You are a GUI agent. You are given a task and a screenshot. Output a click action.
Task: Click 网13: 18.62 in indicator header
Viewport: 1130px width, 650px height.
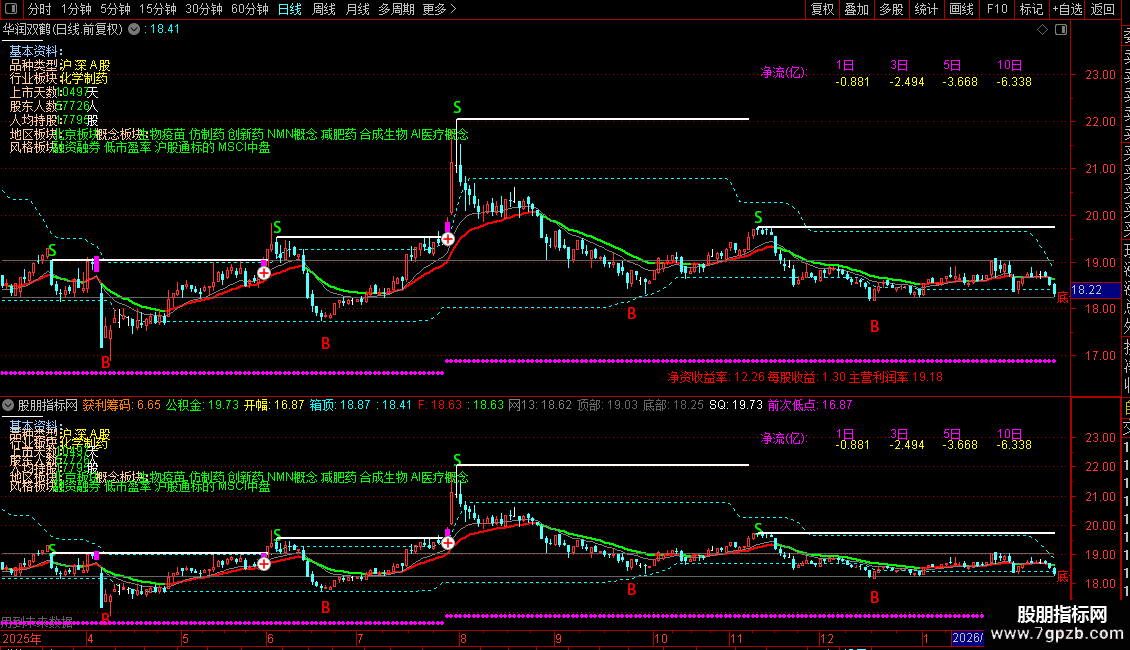click(540, 405)
